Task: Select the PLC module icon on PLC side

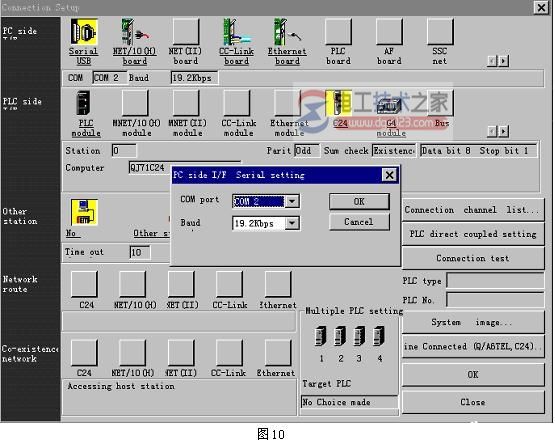Action: (x=84, y=103)
